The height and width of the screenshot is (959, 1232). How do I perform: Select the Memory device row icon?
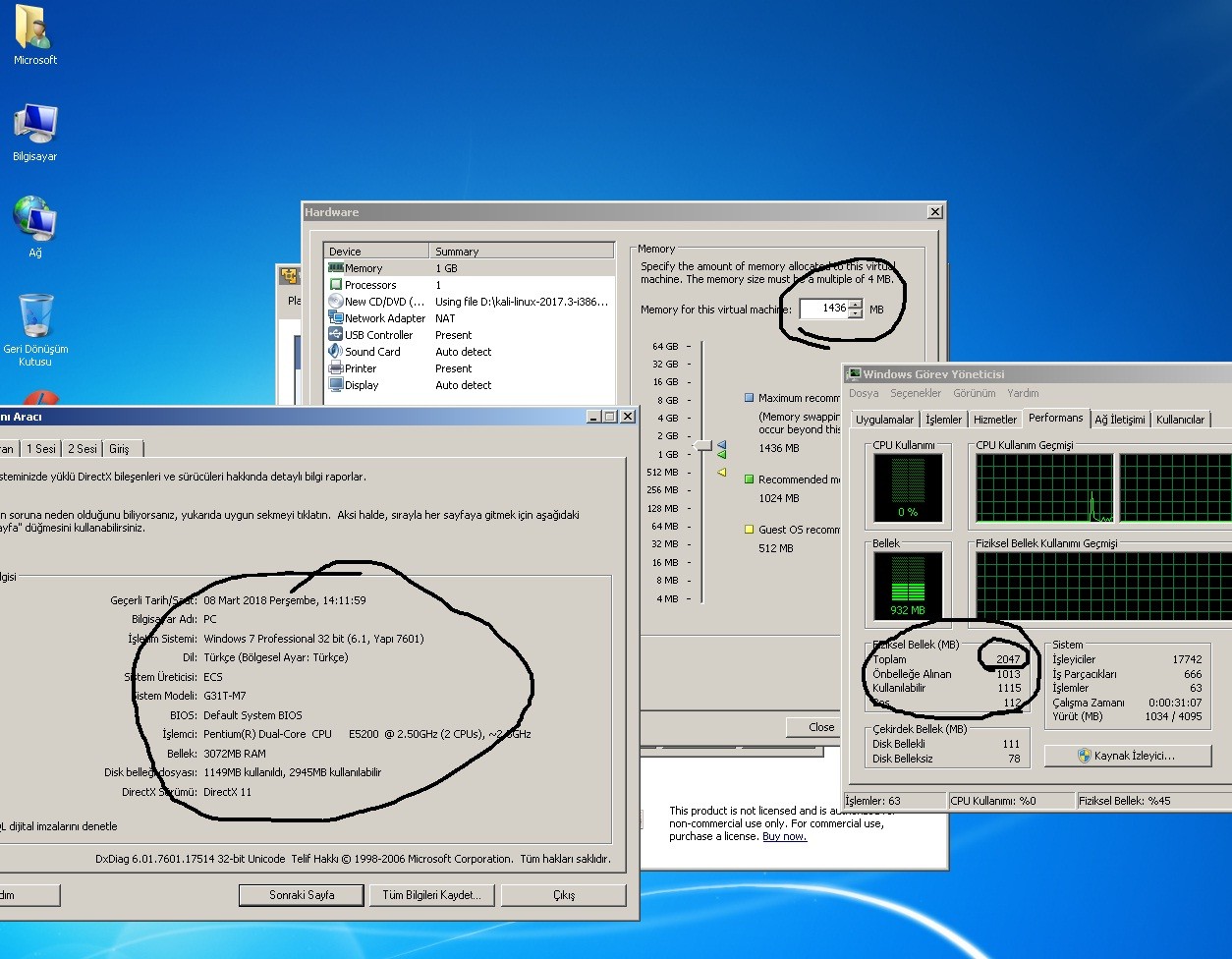click(x=336, y=268)
